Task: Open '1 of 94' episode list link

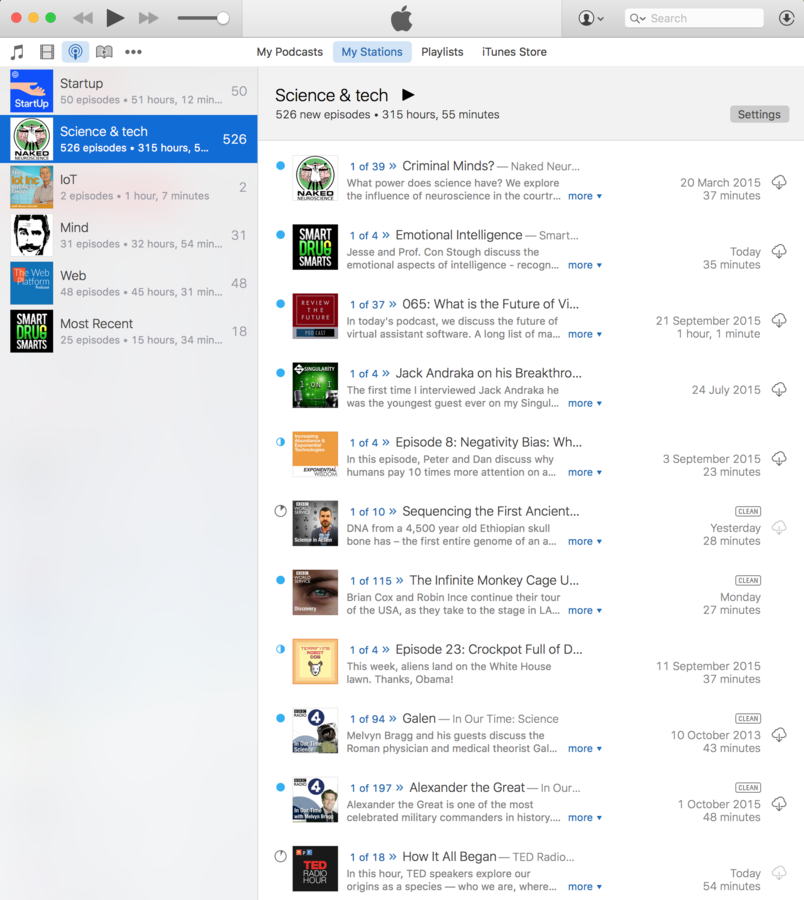Action: point(373,719)
